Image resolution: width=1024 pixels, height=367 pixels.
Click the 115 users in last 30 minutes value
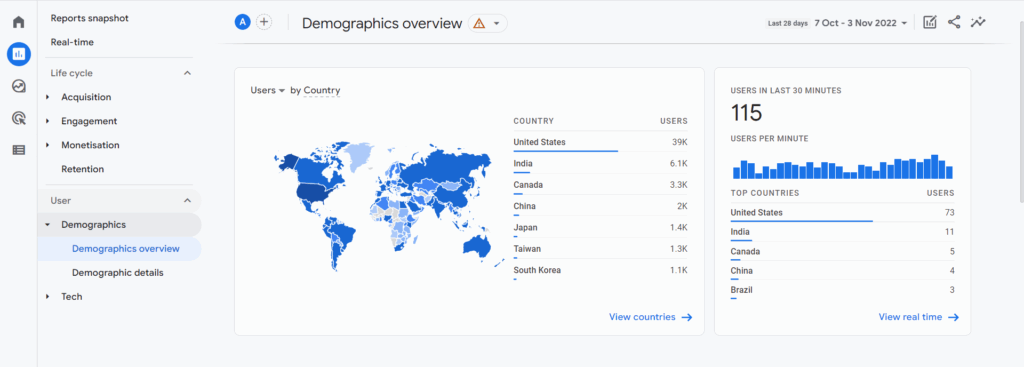(746, 114)
